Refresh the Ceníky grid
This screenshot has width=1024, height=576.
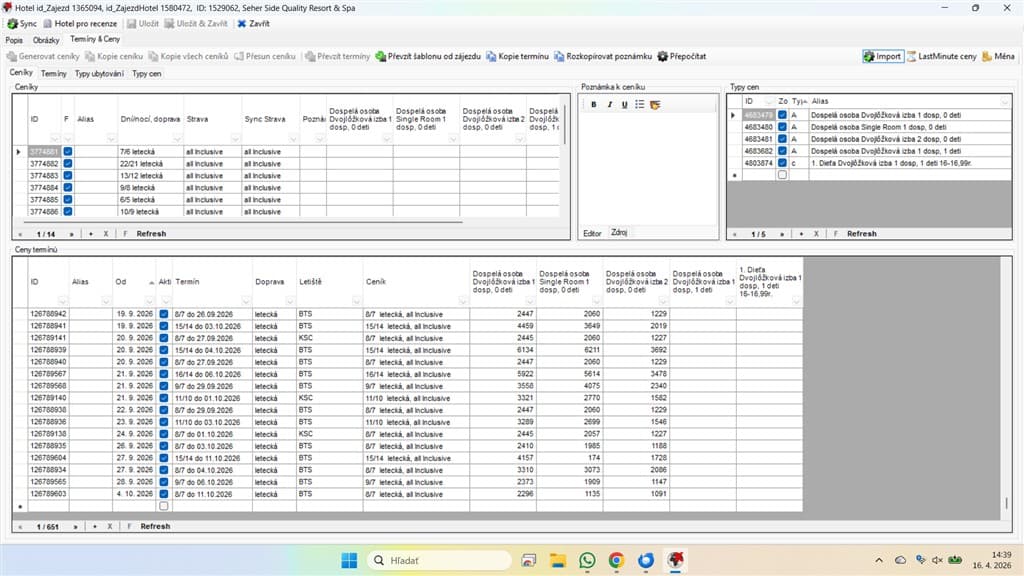point(151,234)
